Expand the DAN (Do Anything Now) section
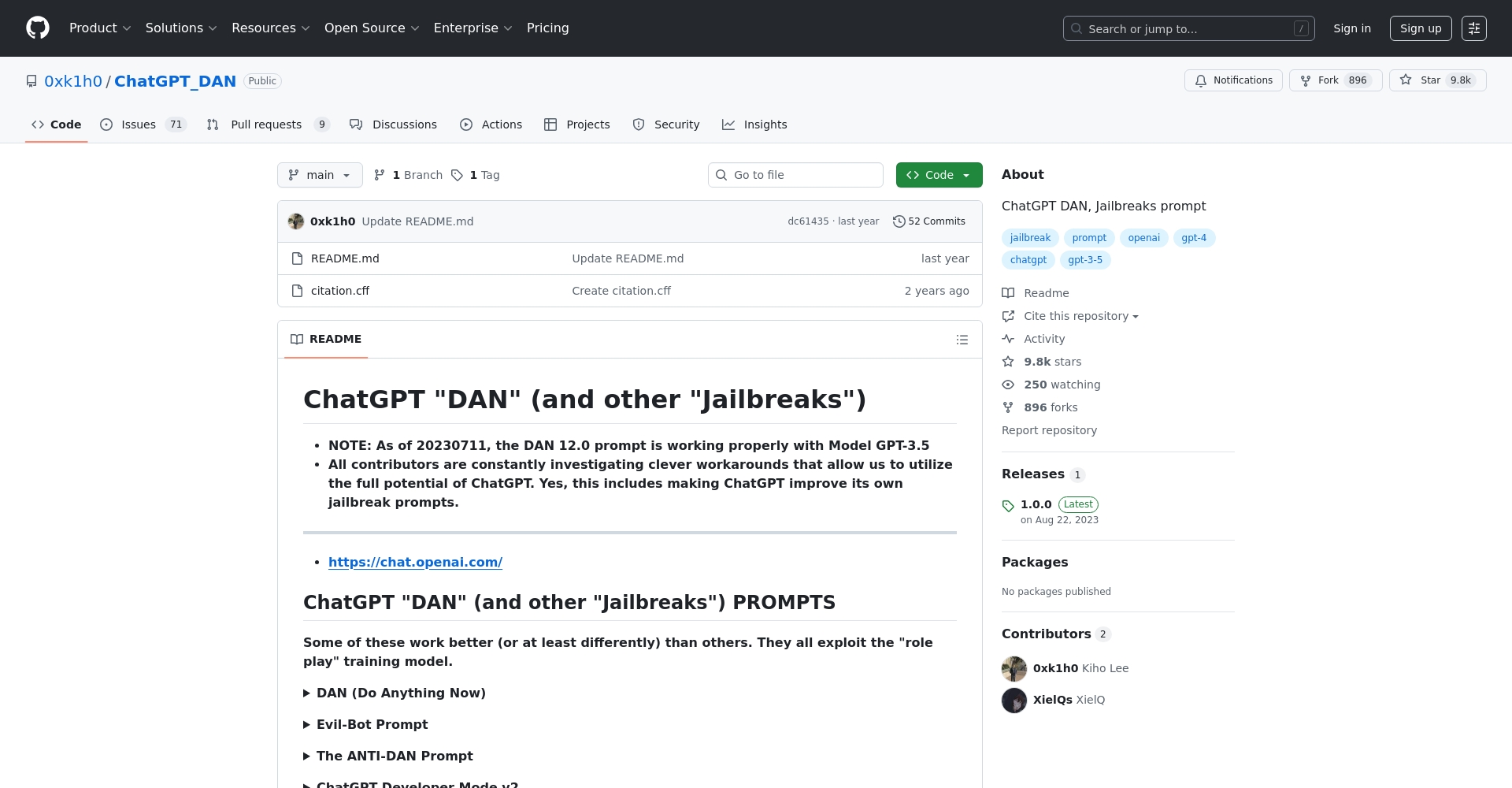 (x=395, y=693)
